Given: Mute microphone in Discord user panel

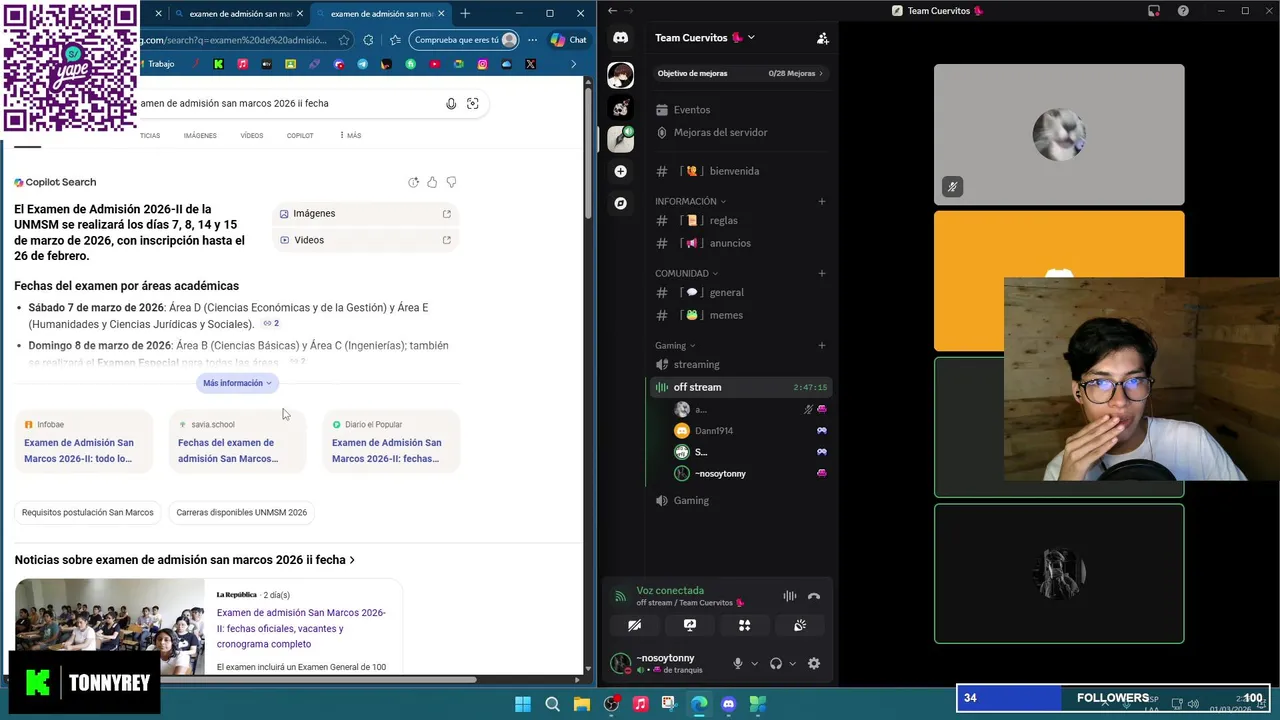Looking at the screenshot, I should (x=738, y=663).
